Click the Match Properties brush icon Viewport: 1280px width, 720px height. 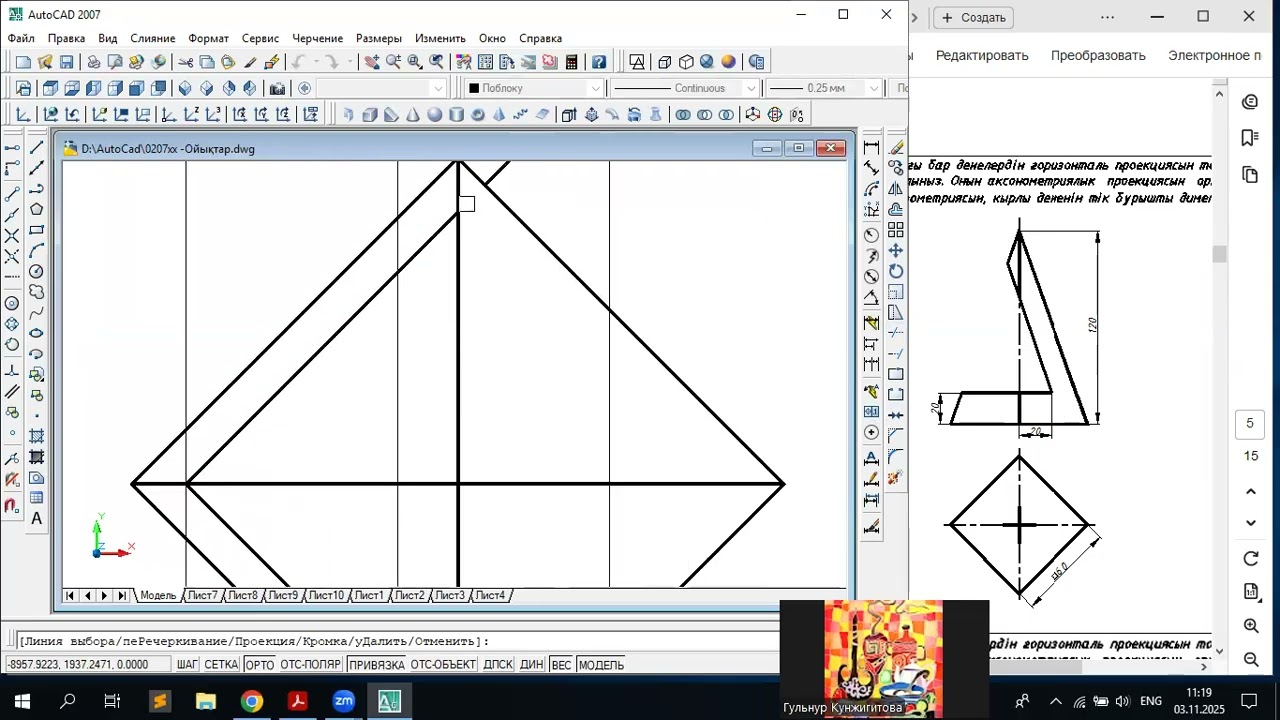point(250,62)
